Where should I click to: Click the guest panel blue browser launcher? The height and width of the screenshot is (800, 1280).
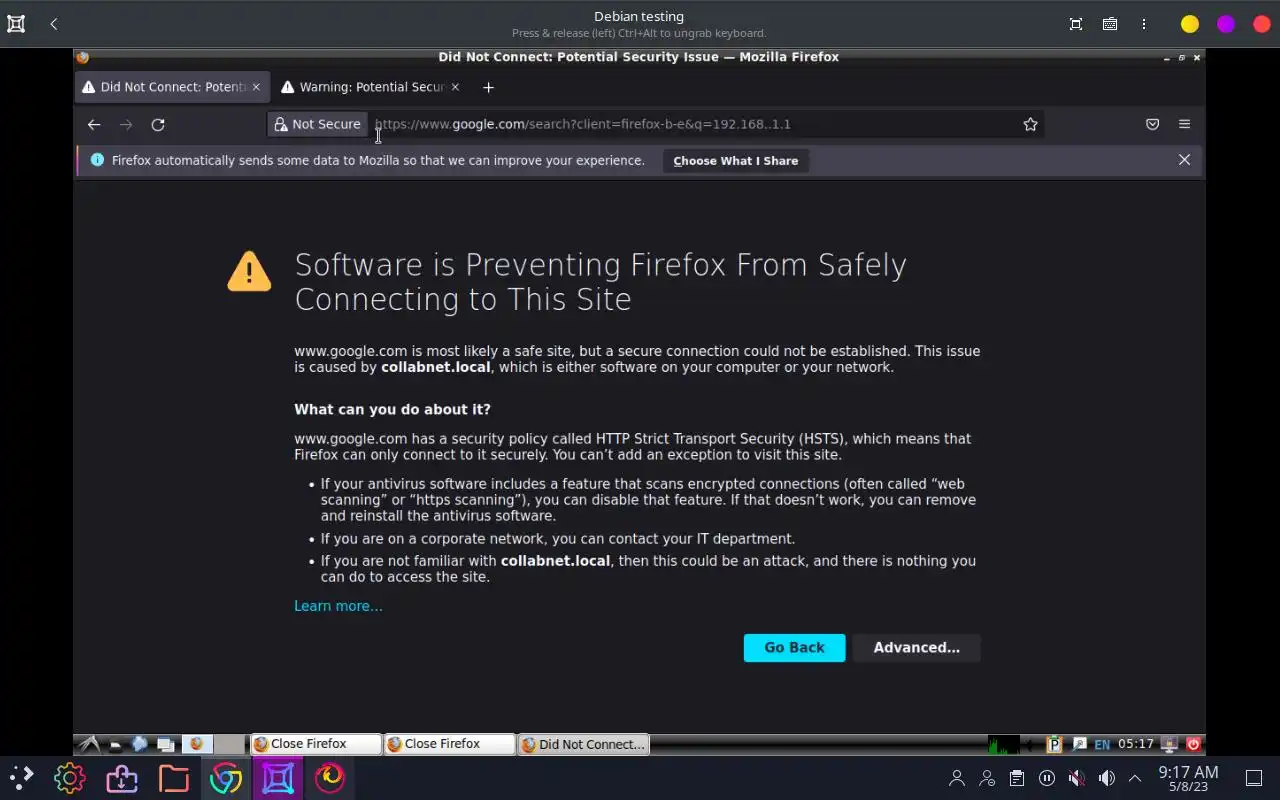click(x=139, y=744)
